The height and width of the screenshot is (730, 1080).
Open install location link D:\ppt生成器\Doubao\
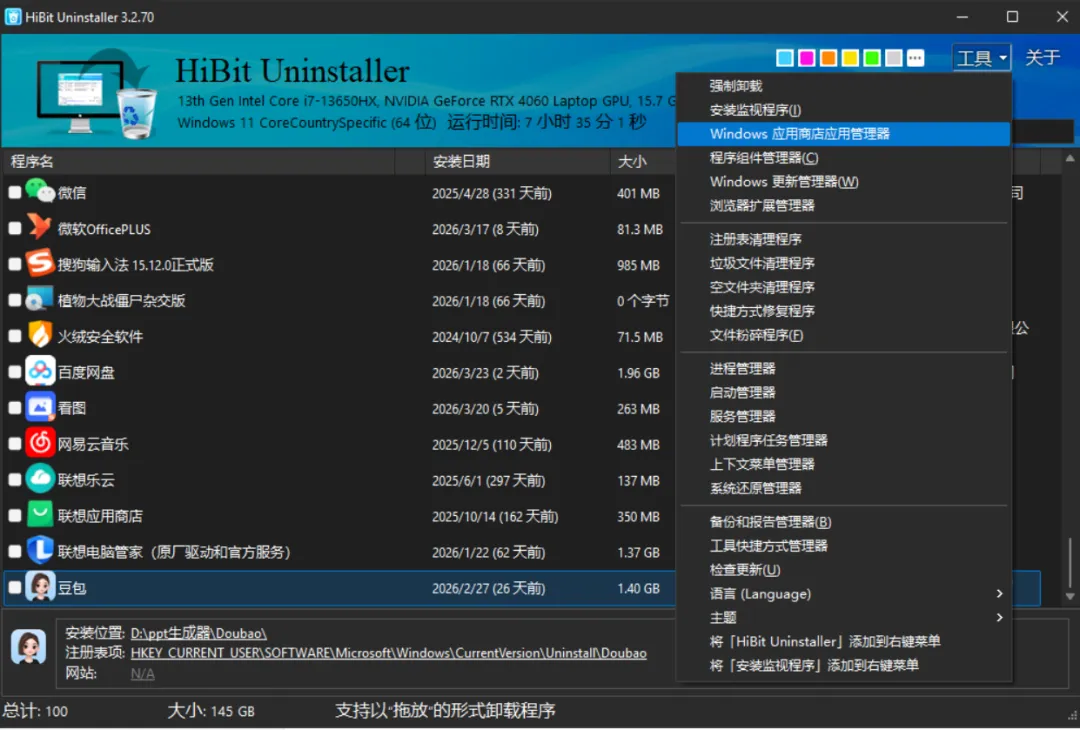pos(198,633)
